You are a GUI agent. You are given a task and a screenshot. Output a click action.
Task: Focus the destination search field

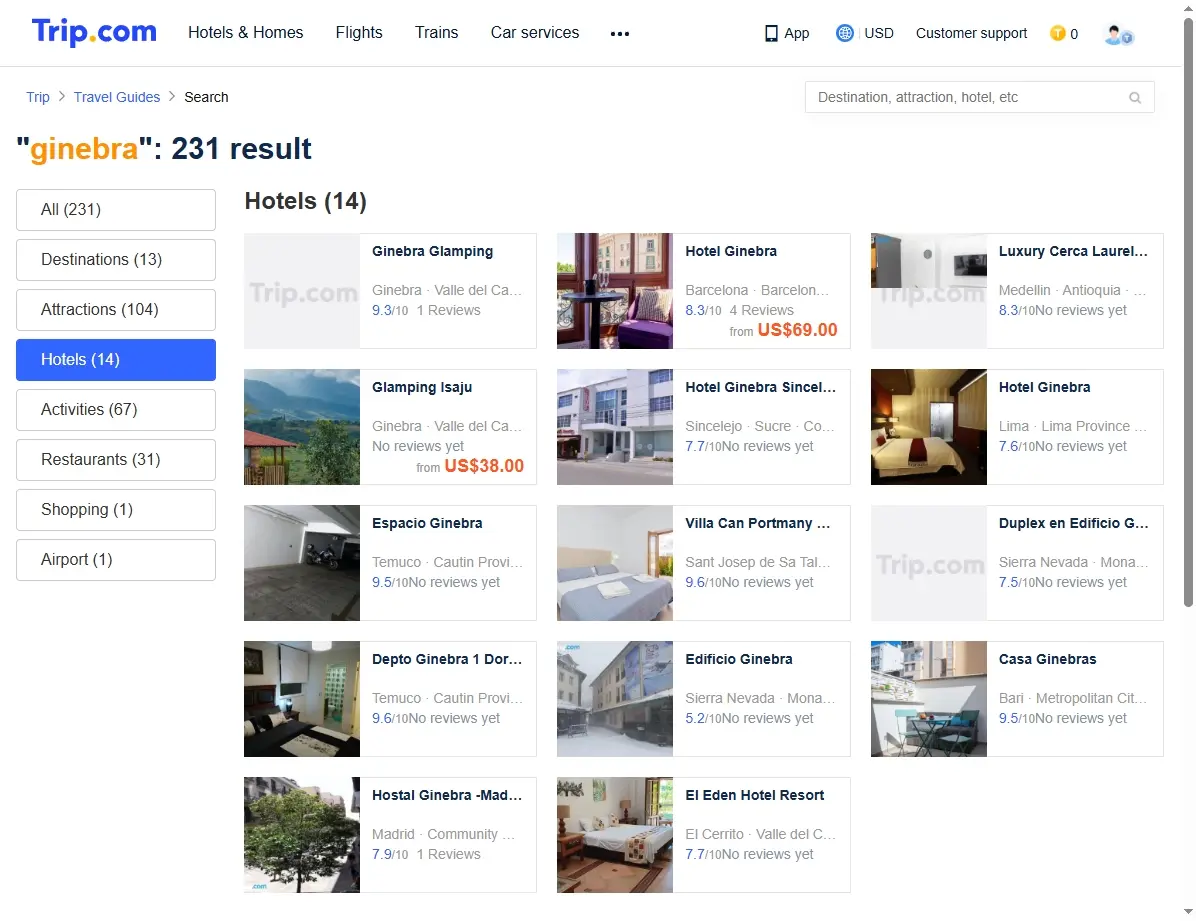pyautogui.click(x=979, y=97)
